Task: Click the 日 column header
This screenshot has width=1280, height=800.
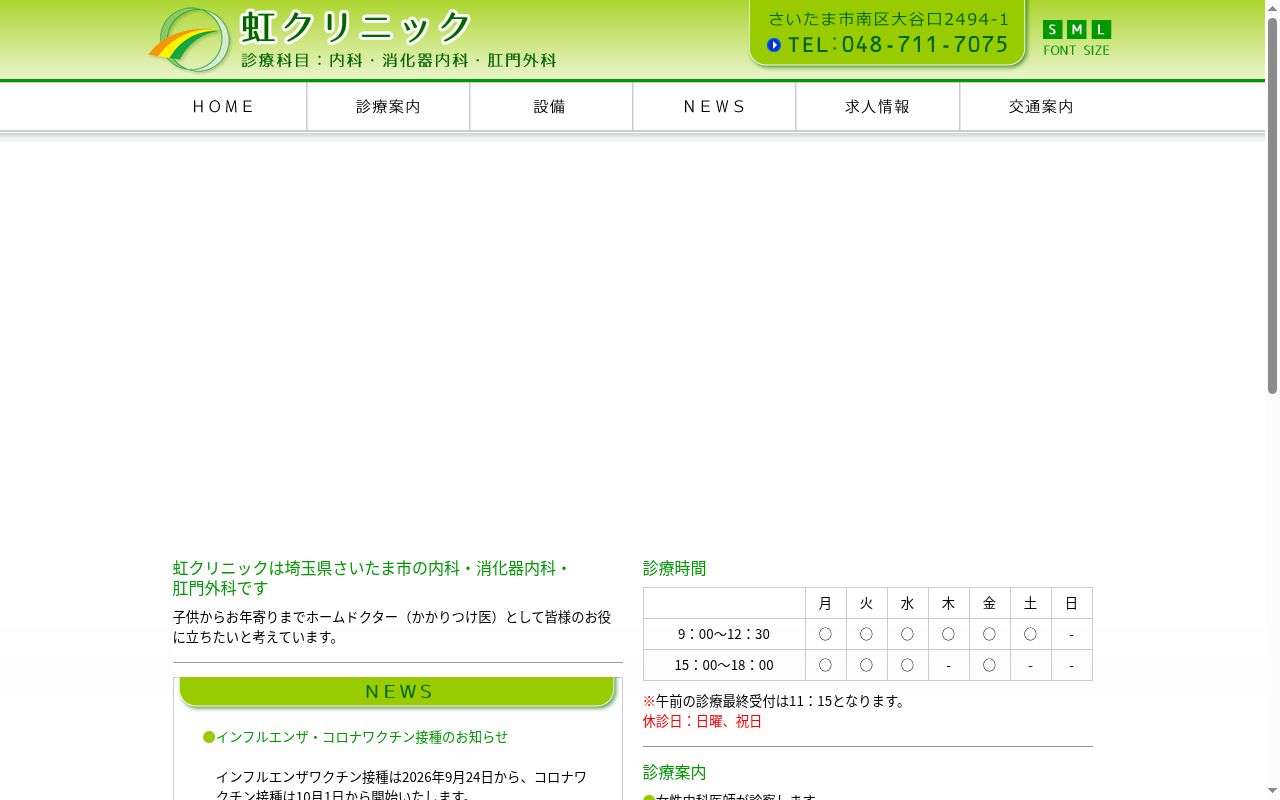Action: (1072, 603)
